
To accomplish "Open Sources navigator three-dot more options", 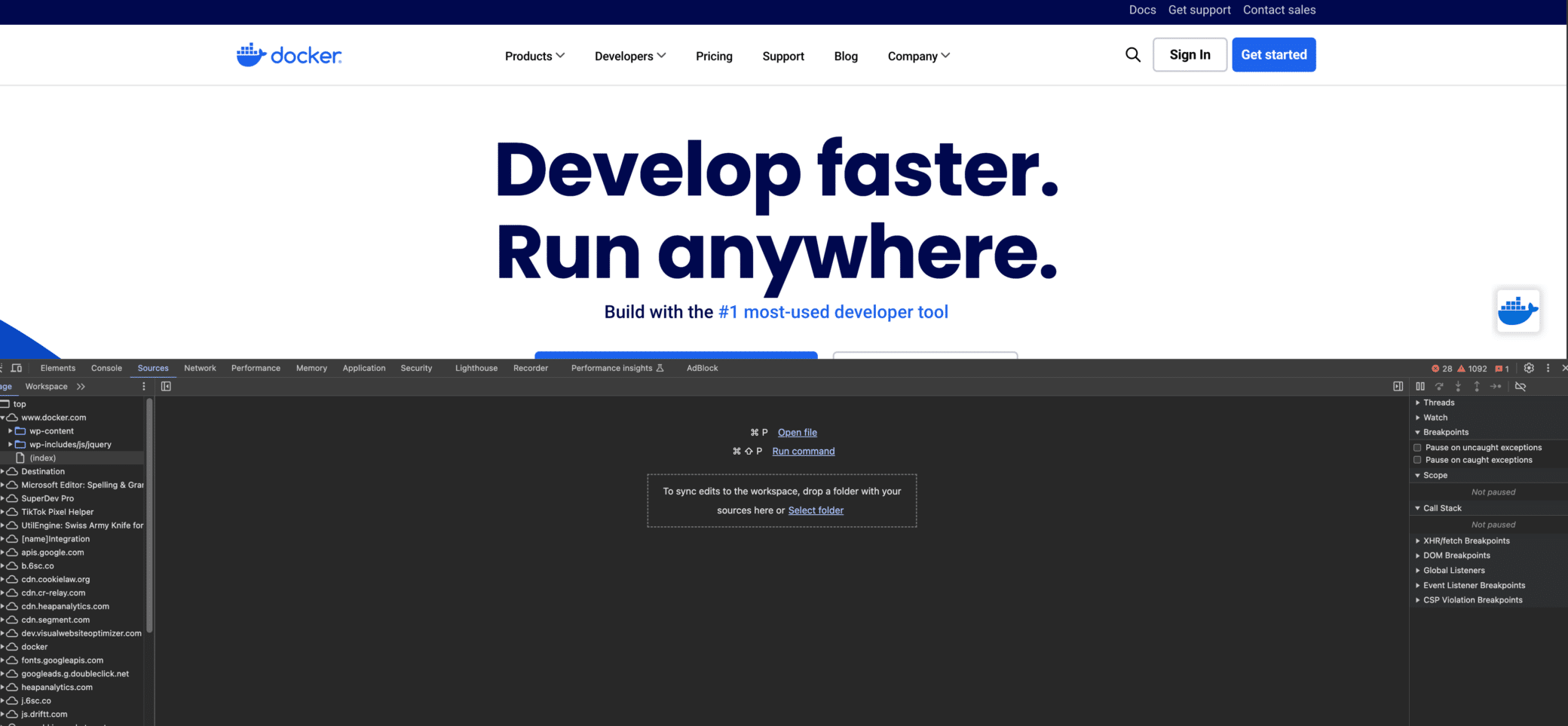I will tap(144, 387).
